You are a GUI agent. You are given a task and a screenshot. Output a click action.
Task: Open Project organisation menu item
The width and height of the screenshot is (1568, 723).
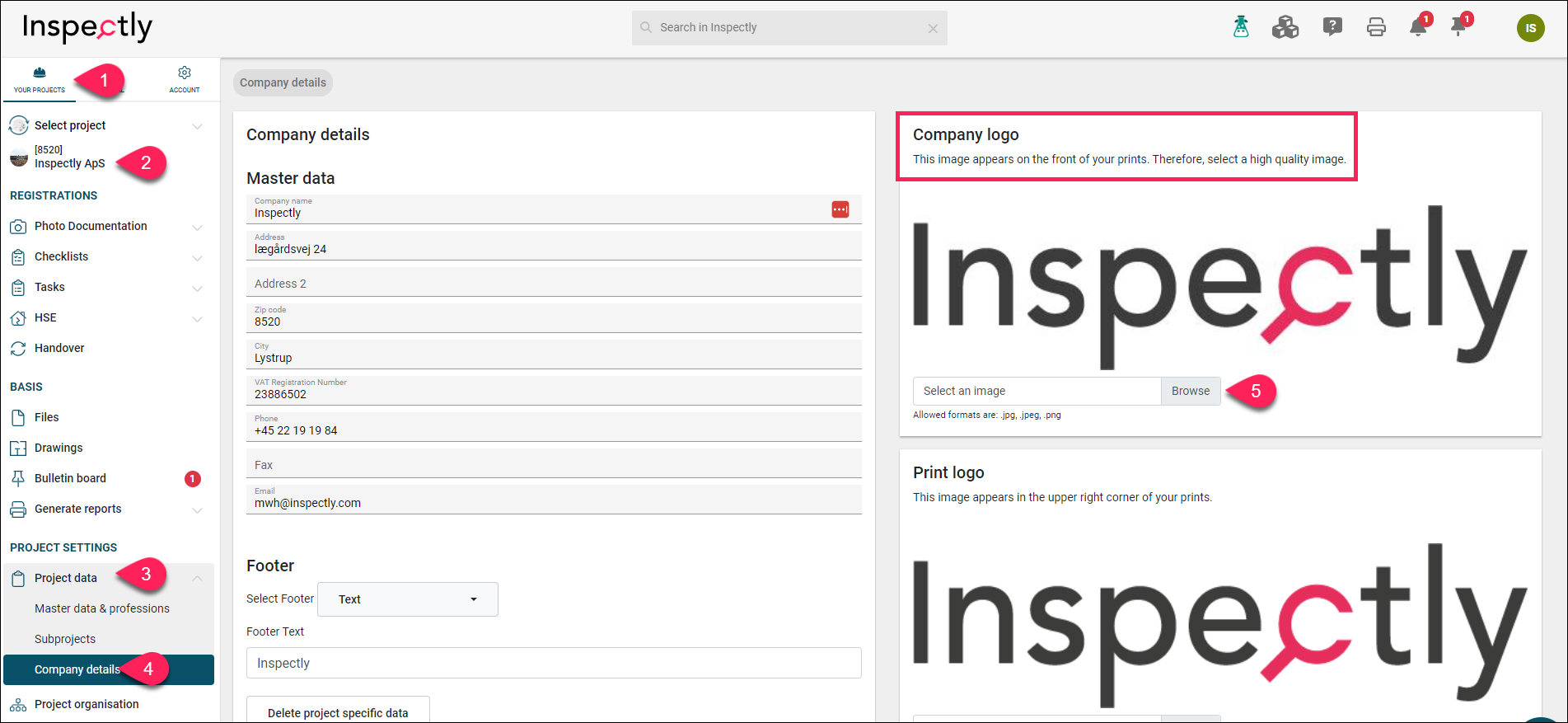(x=87, y=704)
